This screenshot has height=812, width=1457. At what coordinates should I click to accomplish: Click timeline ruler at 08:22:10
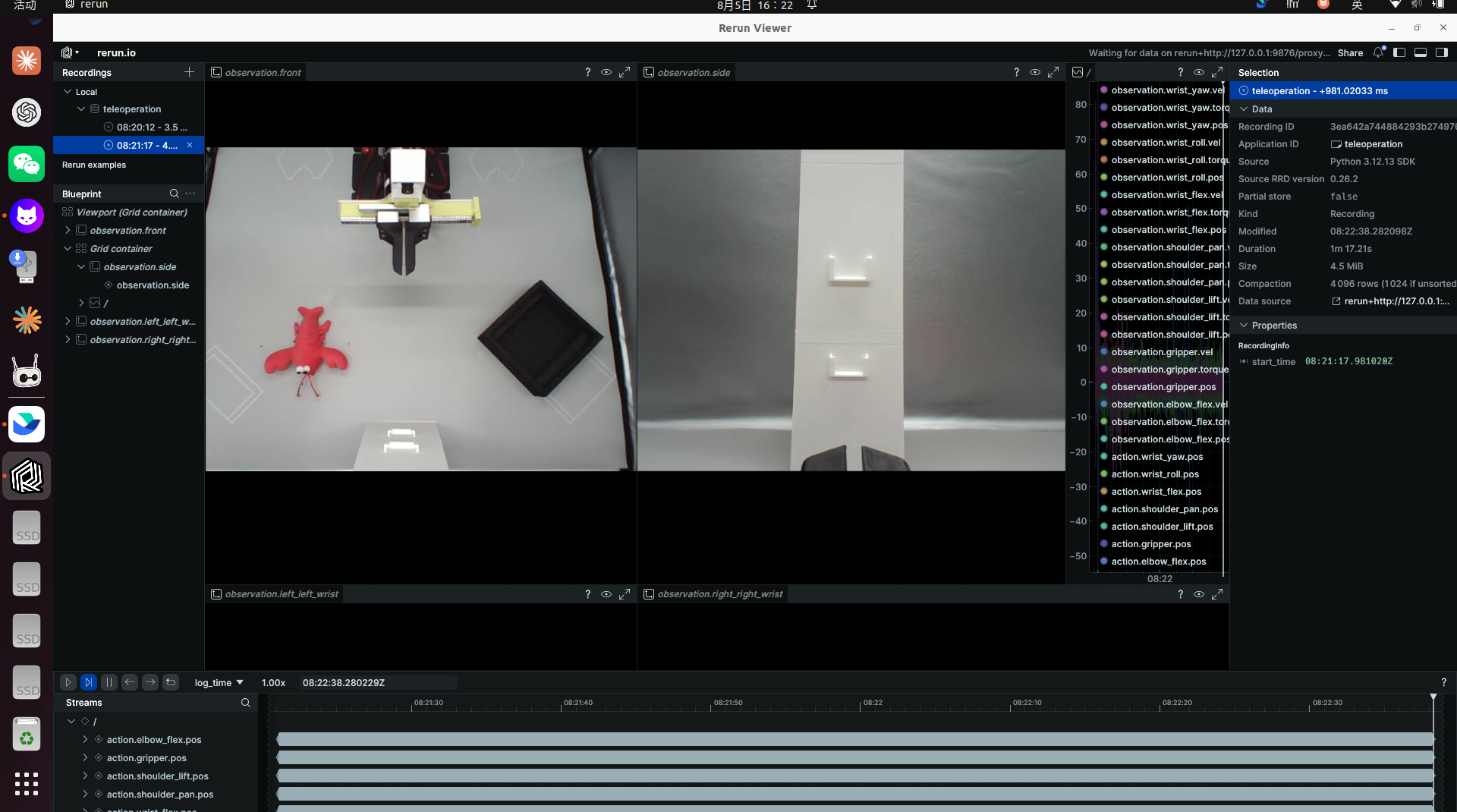[x=1027, y=703]
